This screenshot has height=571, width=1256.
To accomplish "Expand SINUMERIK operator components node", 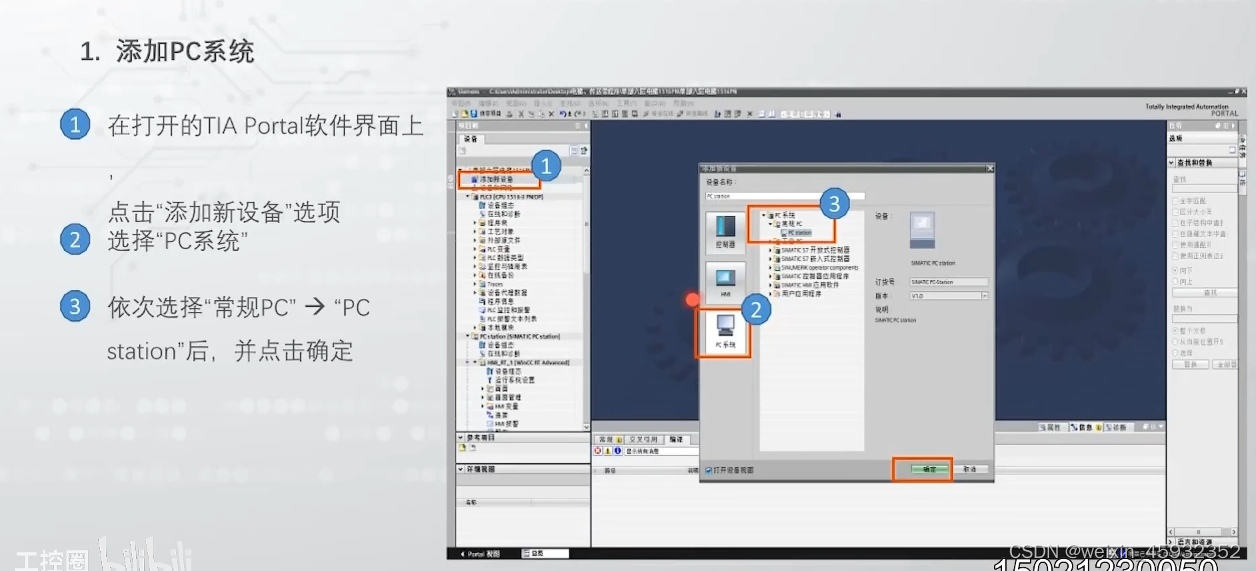I will pyautogui.click(x=770, y=267).
